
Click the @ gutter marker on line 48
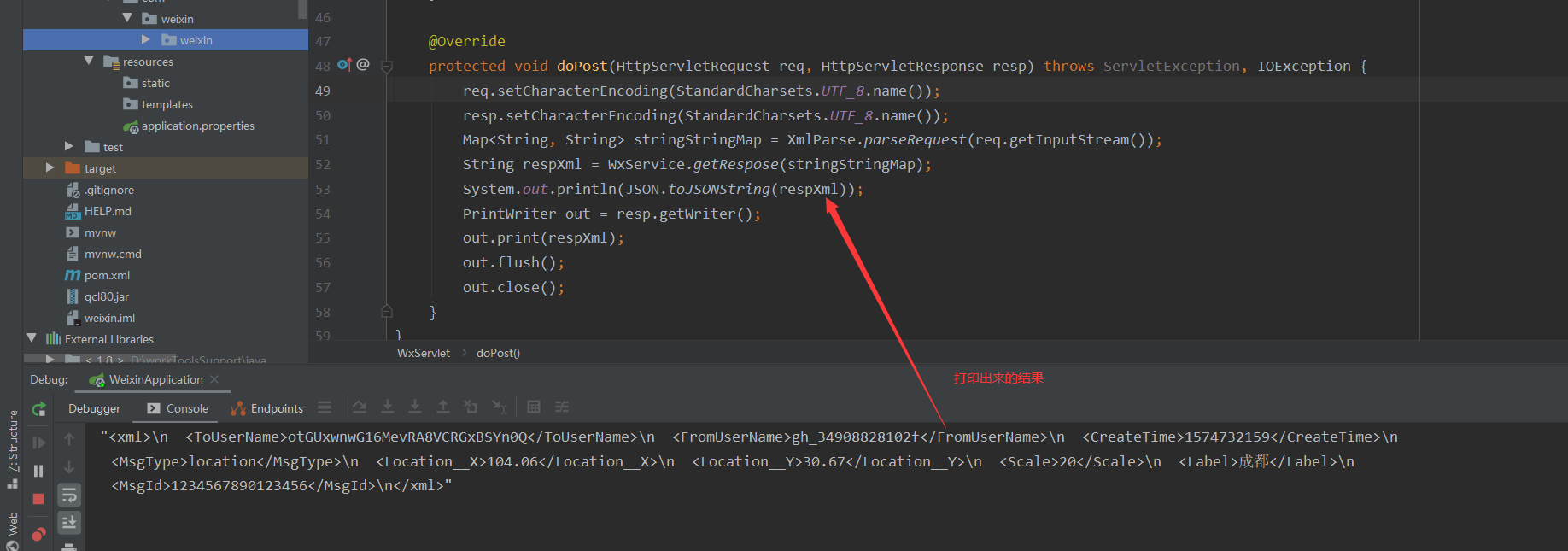363,65
